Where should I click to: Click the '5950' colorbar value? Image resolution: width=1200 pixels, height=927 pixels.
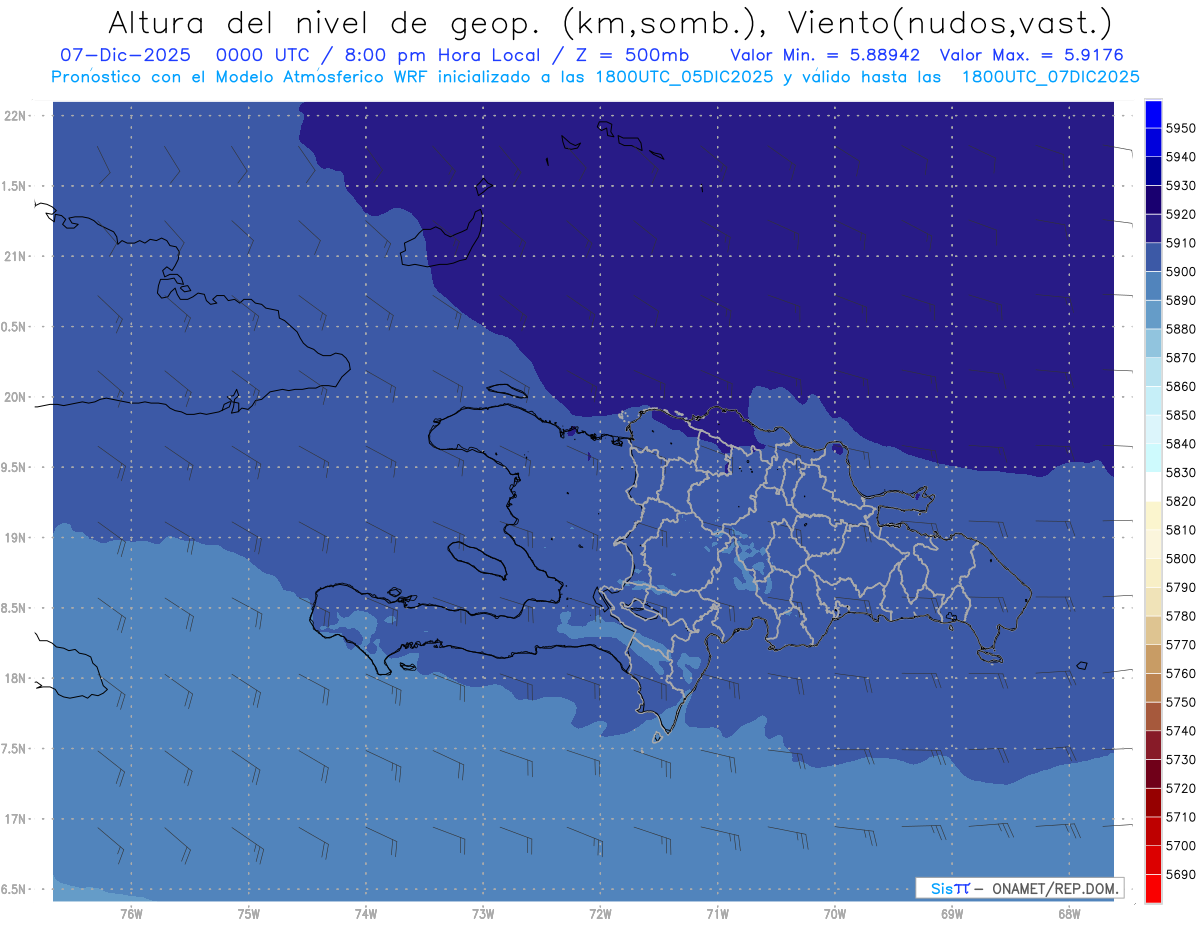pos(1181,128)
